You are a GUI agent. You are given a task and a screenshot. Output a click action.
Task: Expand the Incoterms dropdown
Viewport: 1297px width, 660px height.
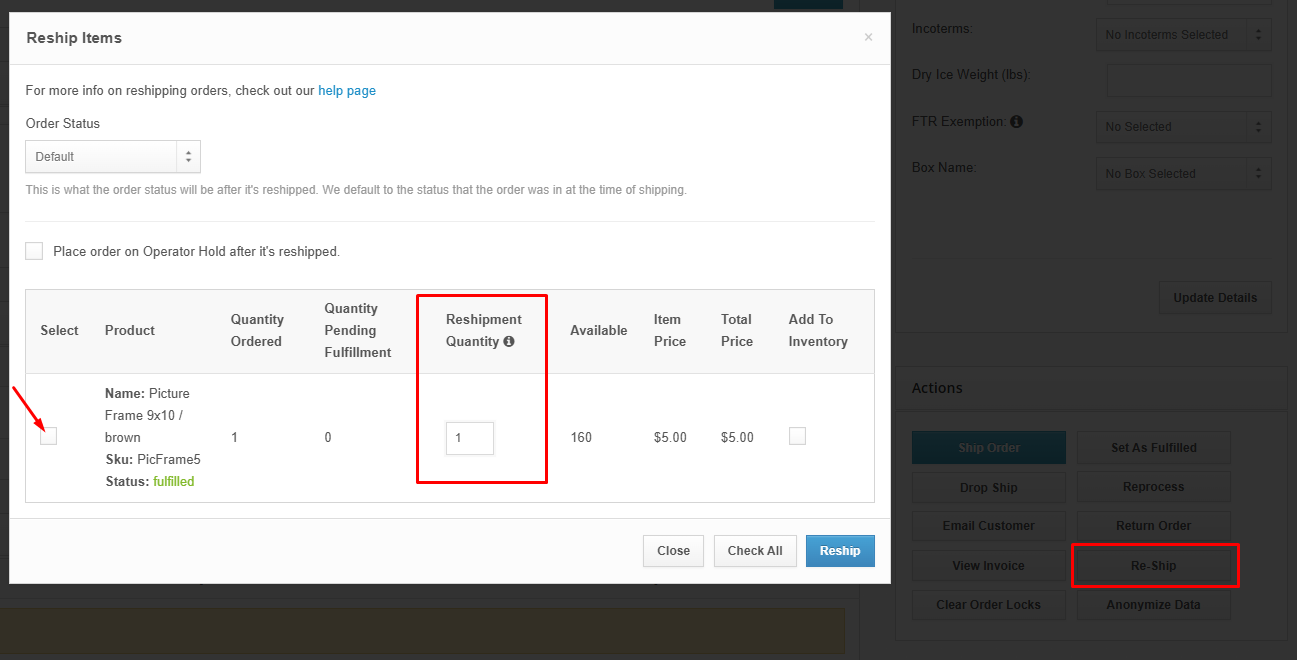pyautogui.click(x=1183, y=35)
